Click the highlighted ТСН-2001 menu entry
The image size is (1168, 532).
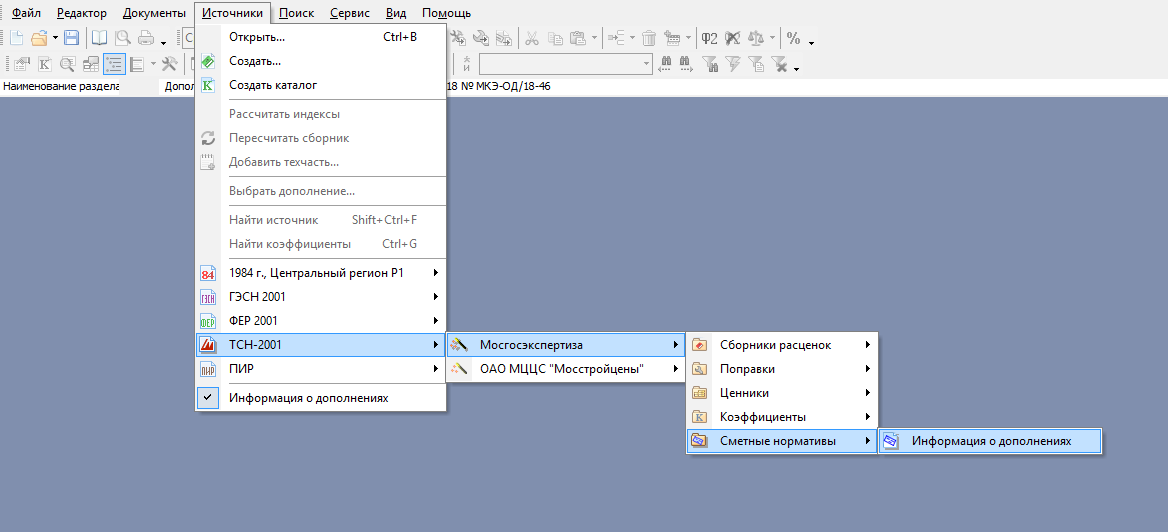click(321, 345)
